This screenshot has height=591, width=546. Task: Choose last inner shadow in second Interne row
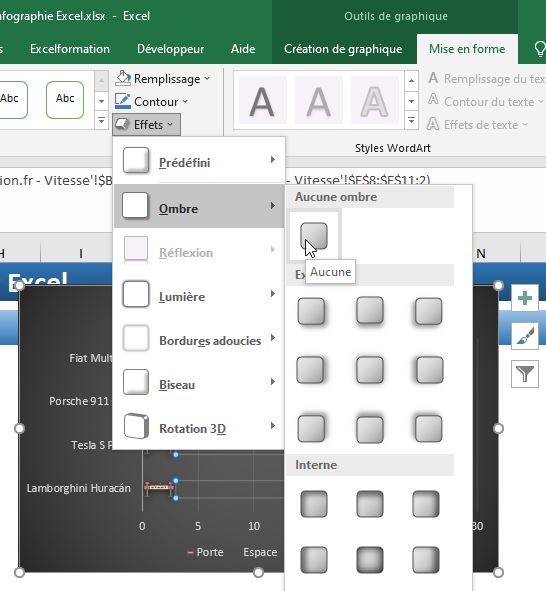tap(425, 560)
